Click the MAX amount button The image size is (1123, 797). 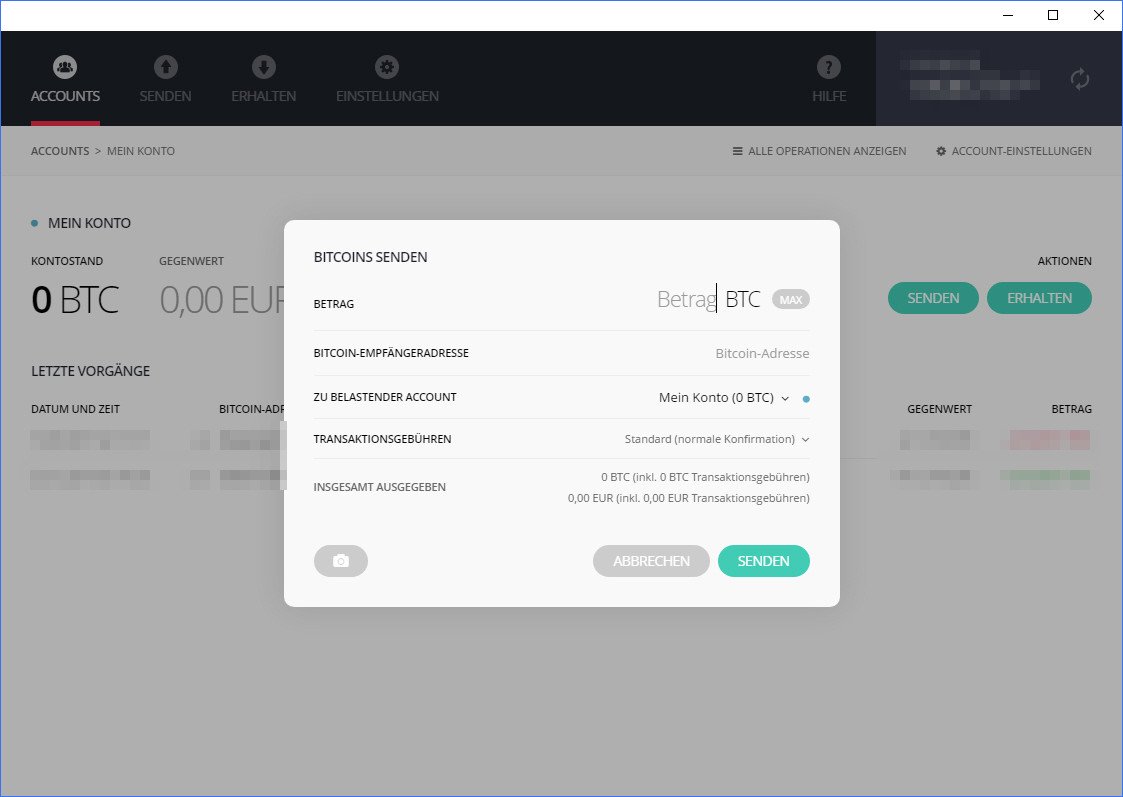(x=791, y=299)
